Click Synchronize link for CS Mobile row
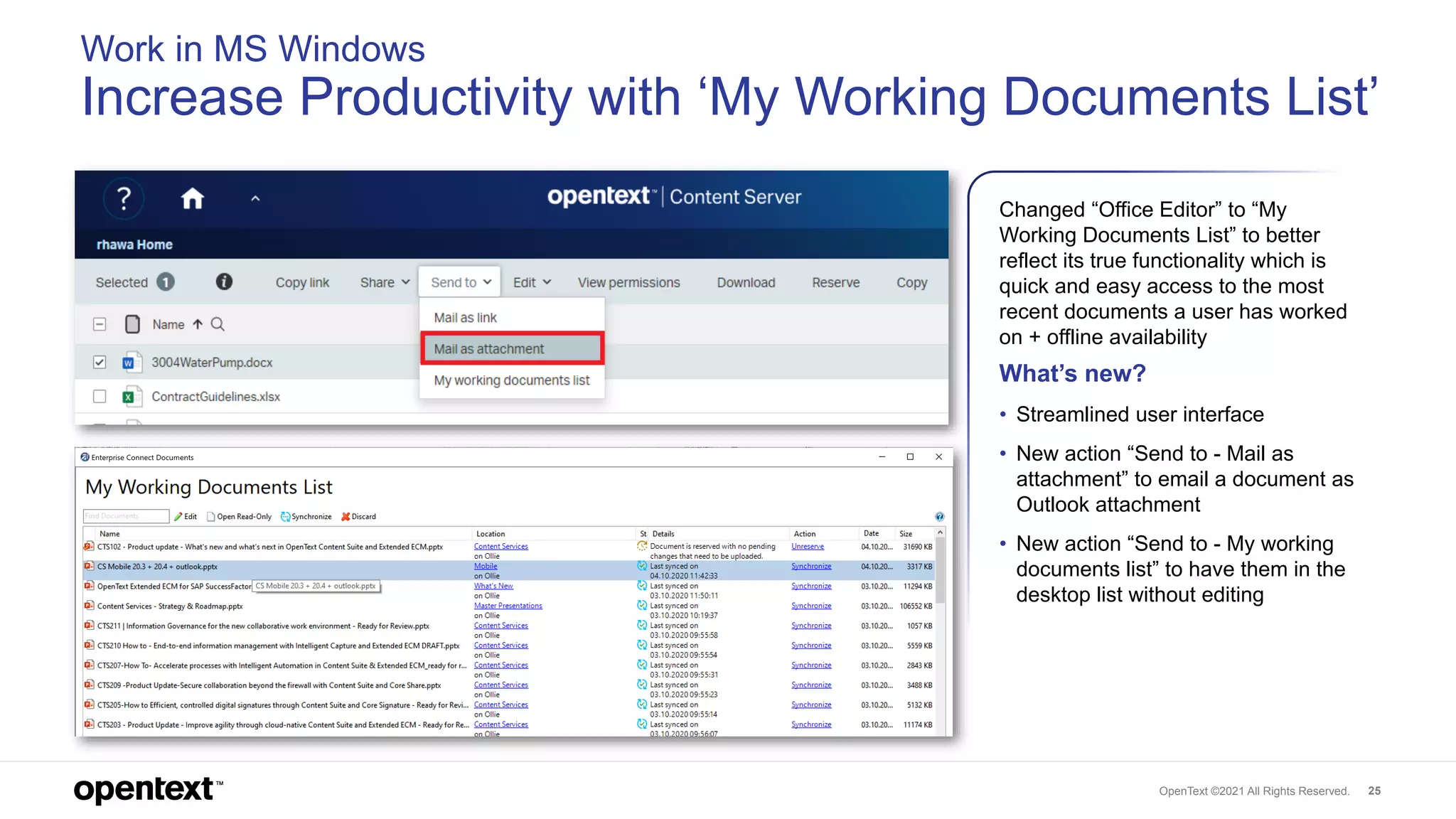Viewport: 1456px width, 819px height. tap(811, 567)
